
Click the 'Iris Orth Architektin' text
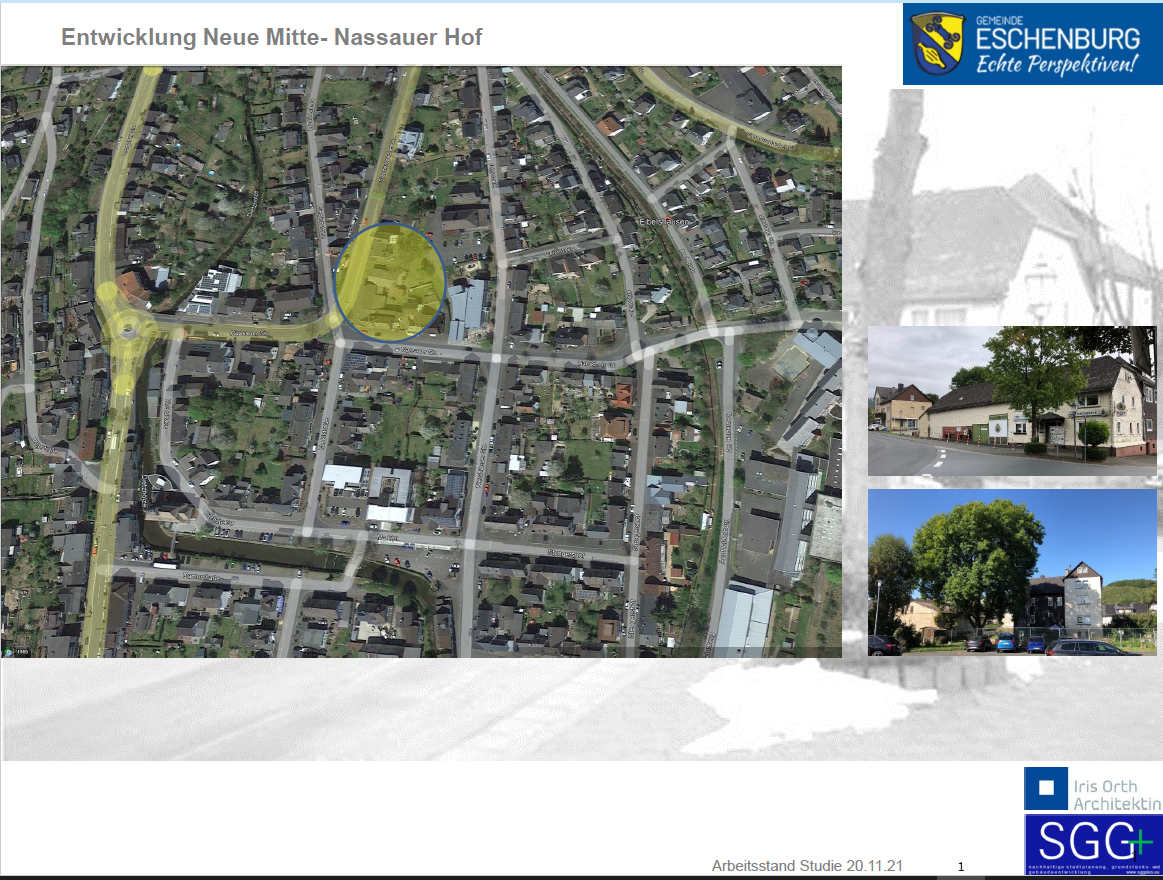1116,795
